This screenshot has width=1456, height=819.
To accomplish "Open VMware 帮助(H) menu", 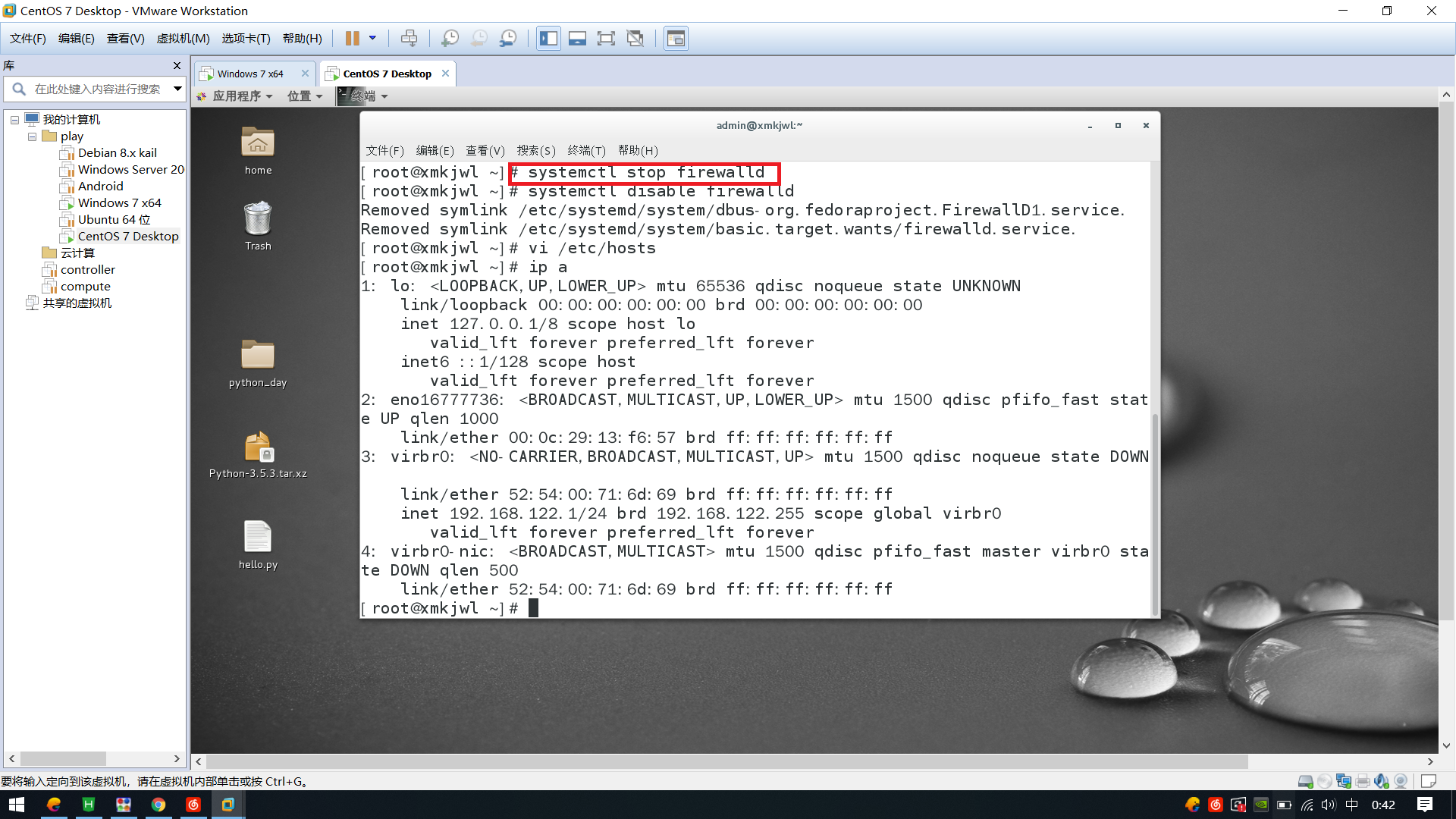I will [x=303, y=39].
